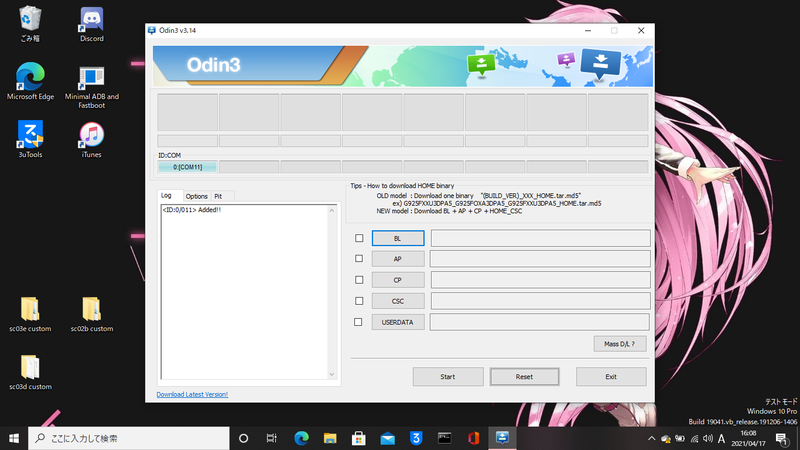Screen dimensions: 800x450
Task: Click the Exit button in Odin3
Action: tap(611, 377)
